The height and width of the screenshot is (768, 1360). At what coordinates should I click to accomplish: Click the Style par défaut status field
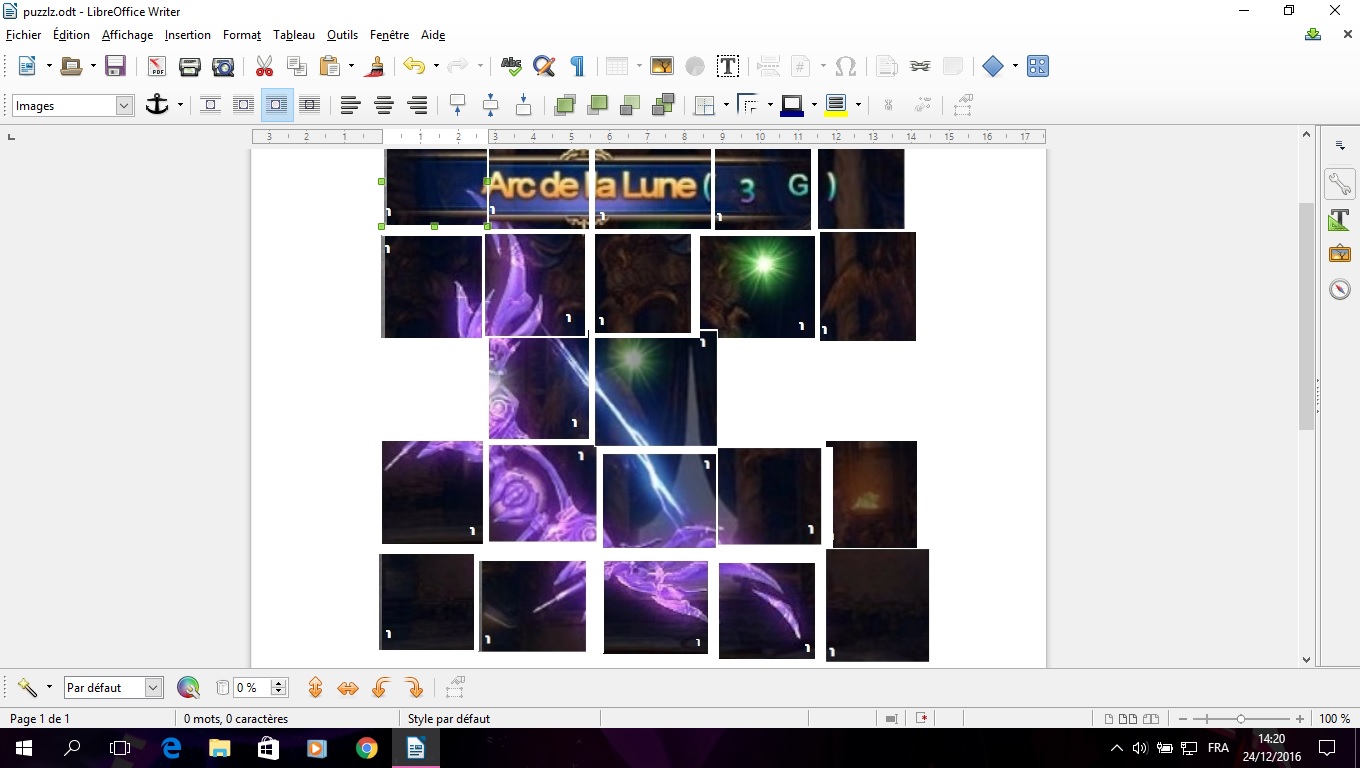click(449, 719)
